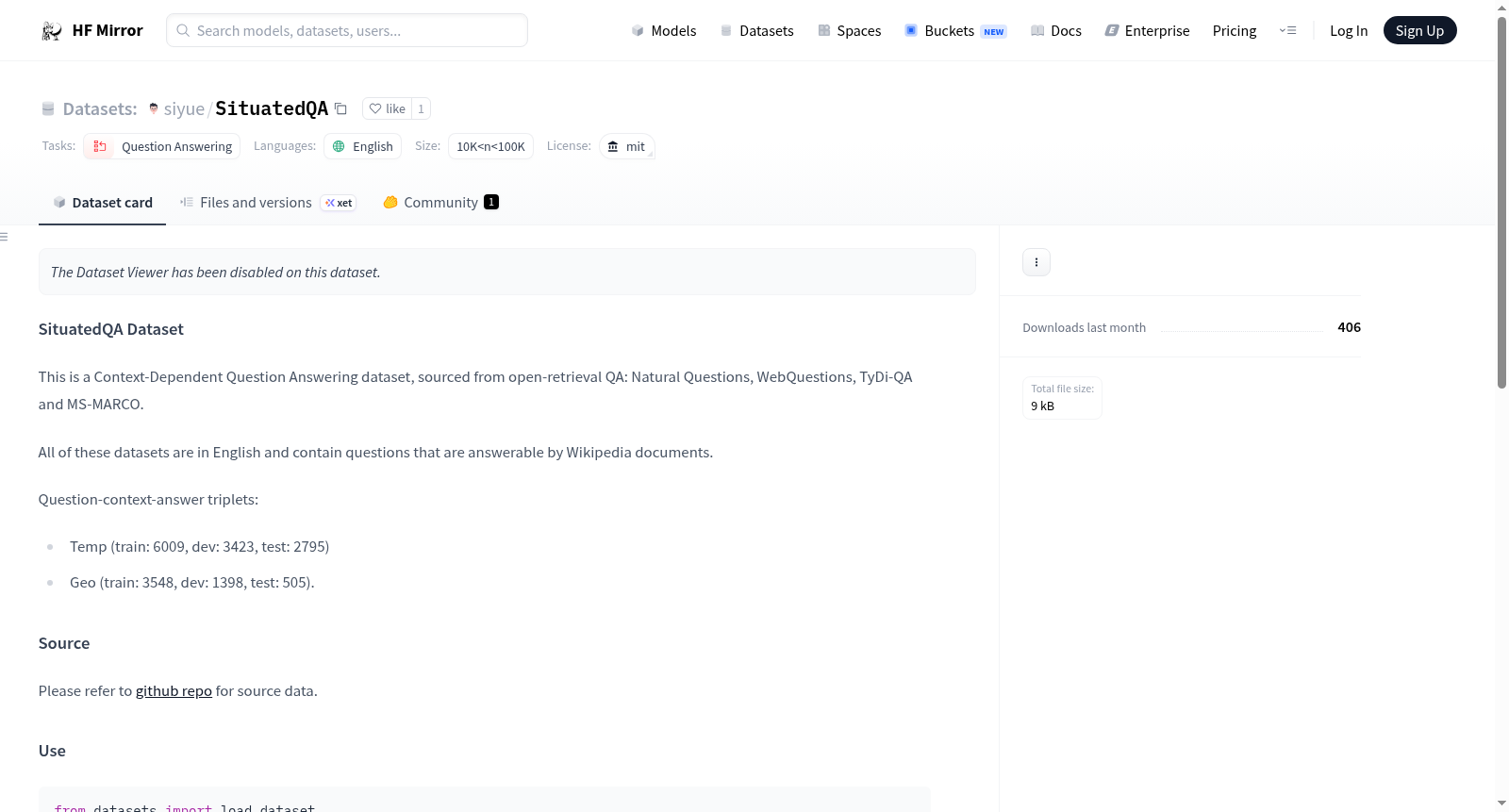Screen dimensions: 1509x812
Task: Select the mit license tag
Action: (x=626, y=146)
